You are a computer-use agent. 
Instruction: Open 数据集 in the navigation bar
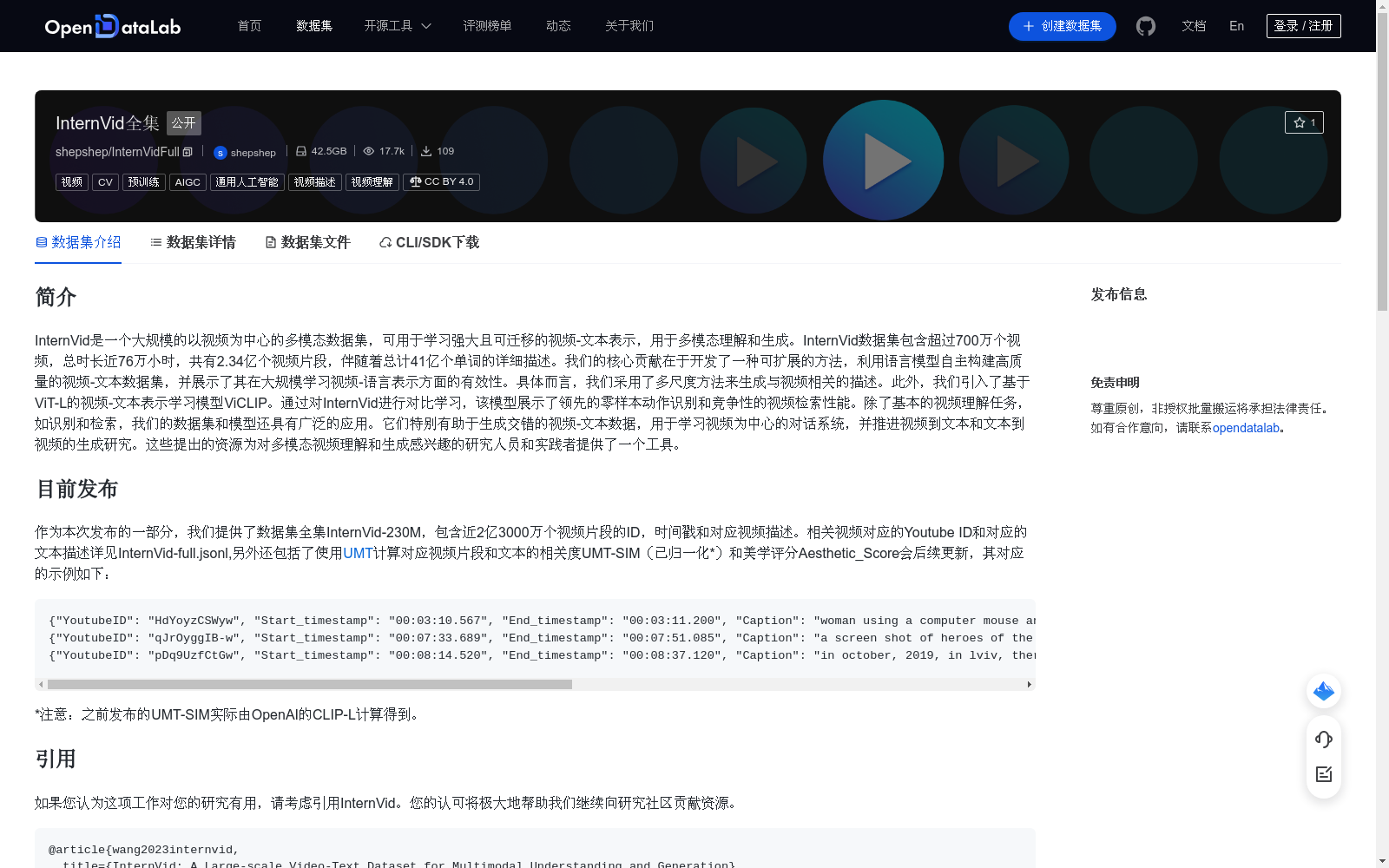[314, 26]
